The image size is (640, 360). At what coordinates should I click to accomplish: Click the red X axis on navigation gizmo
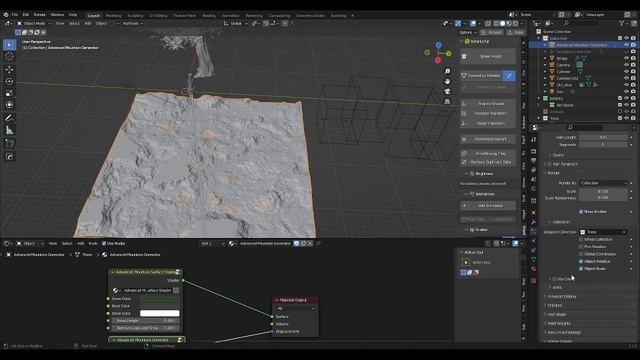click(438, 60)
